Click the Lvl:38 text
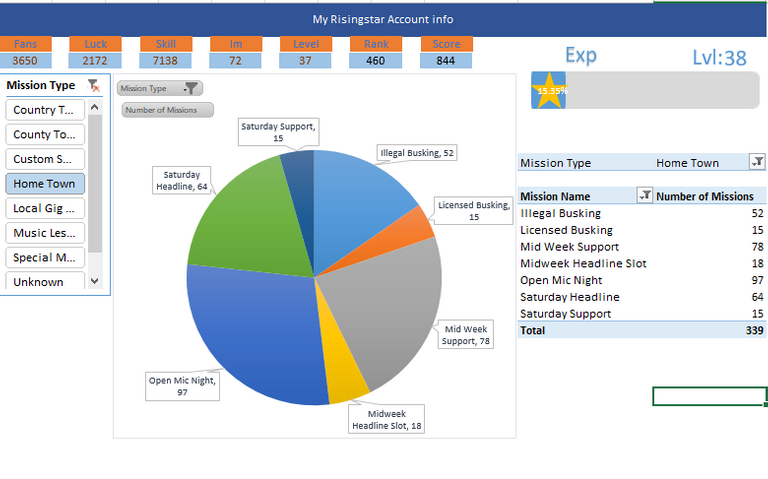Screen dimensions: 768x479 [x=720, y=58]
